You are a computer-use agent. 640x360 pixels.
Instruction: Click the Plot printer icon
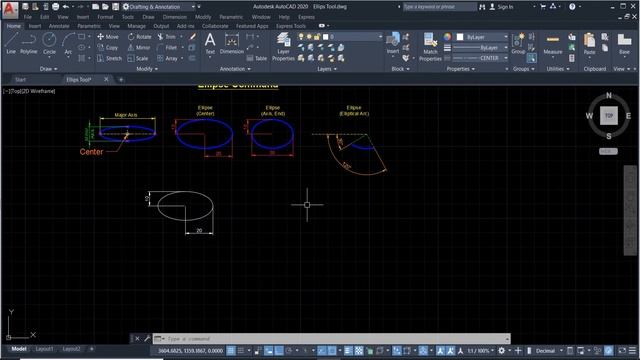tap(56, 7)
